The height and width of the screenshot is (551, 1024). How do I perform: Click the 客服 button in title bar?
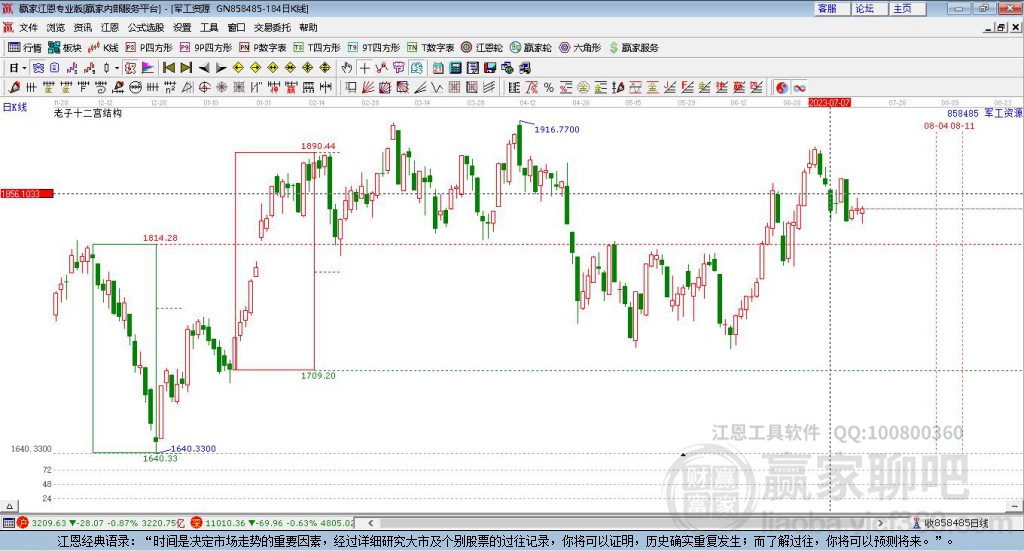(x=831, y=8)
